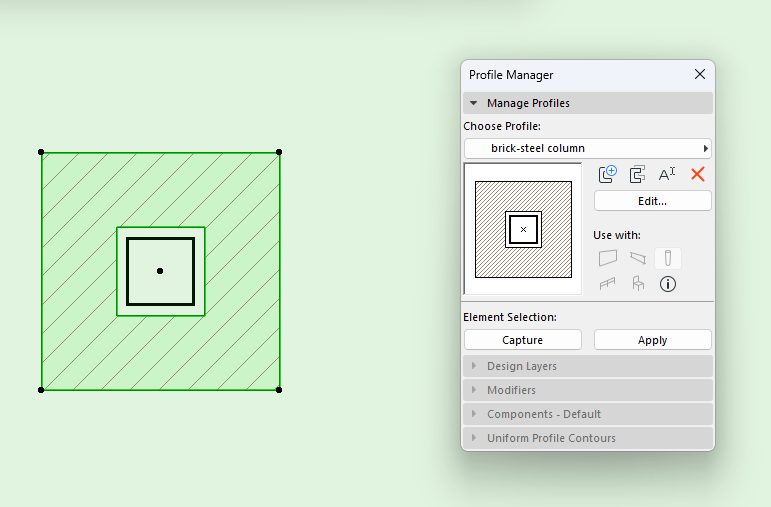Expand Uniform Profile Contours section
The height and width of the screenshot is (507, 771).
(588, 438)
